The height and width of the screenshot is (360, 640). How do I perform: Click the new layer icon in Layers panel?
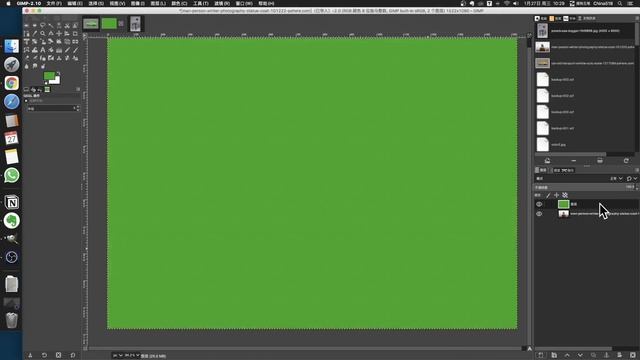pos(540,356)
